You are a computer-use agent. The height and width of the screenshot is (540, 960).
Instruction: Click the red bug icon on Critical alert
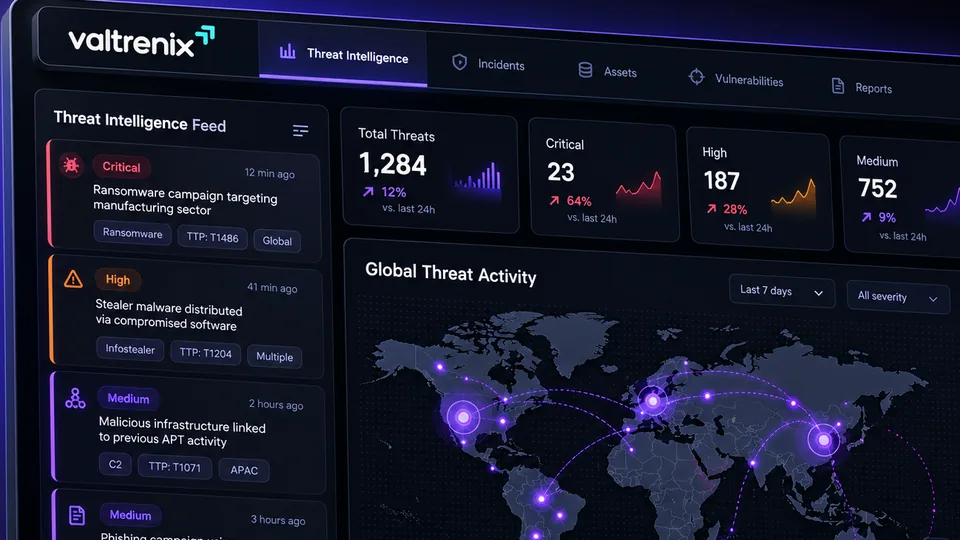point(72,165)
